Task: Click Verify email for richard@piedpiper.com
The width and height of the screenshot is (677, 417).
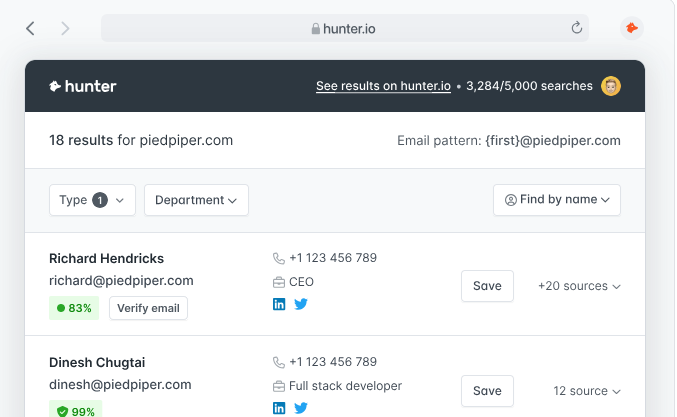Action: point(148,308)
